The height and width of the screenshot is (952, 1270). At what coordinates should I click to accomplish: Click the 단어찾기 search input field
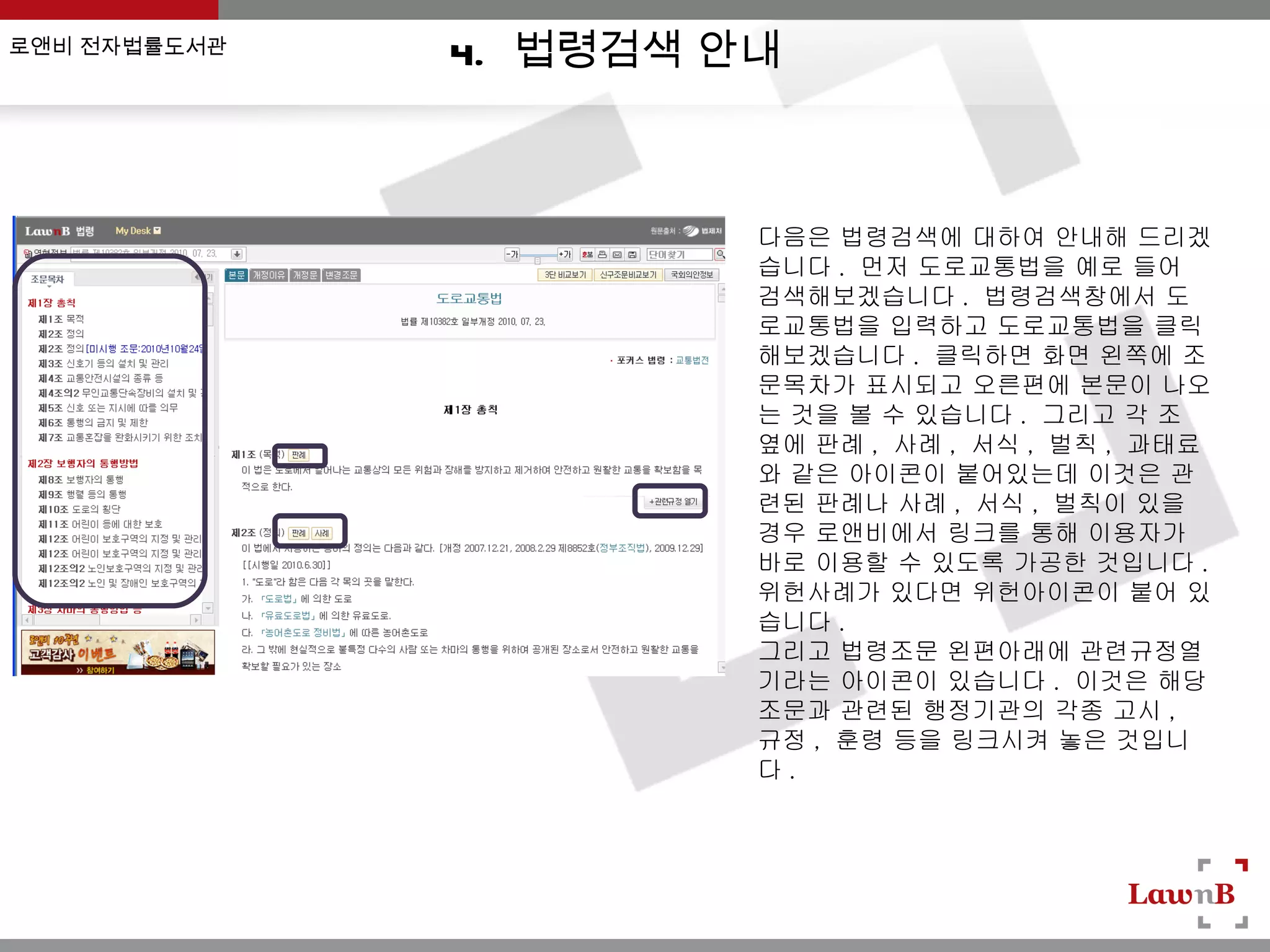[x=678, y=255]
